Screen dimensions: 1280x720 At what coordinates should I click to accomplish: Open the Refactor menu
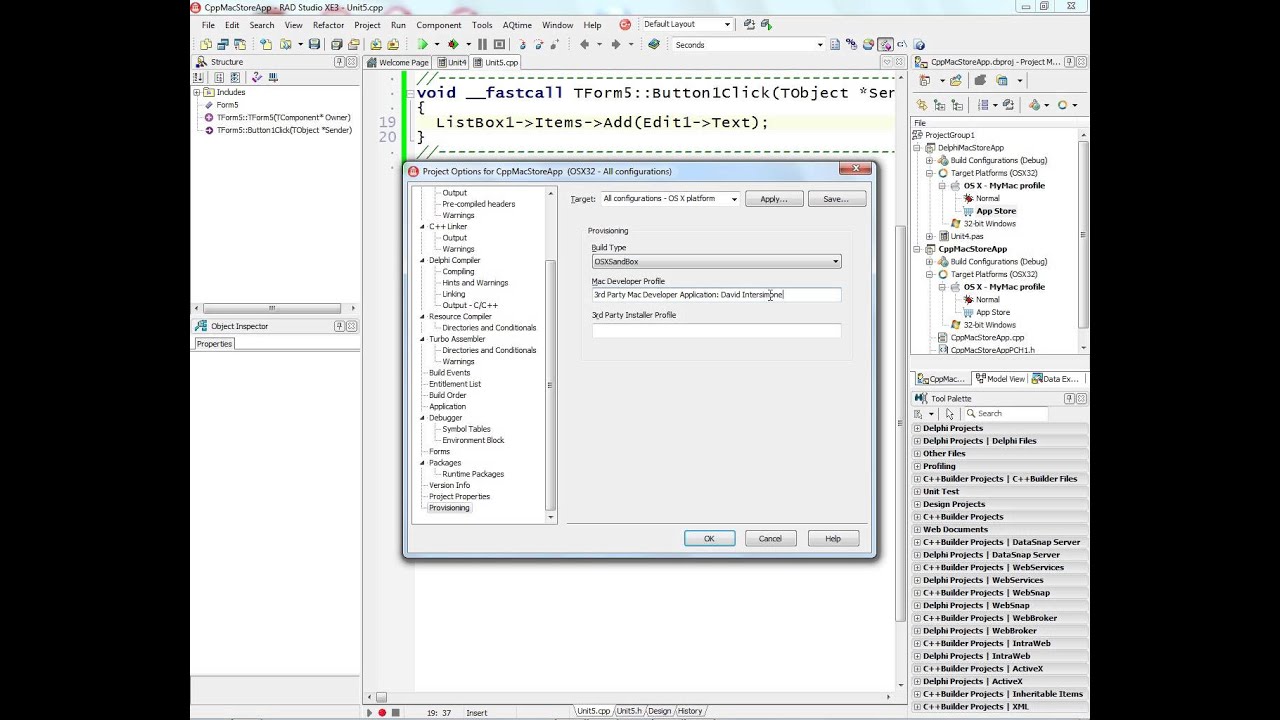[328, 25]
